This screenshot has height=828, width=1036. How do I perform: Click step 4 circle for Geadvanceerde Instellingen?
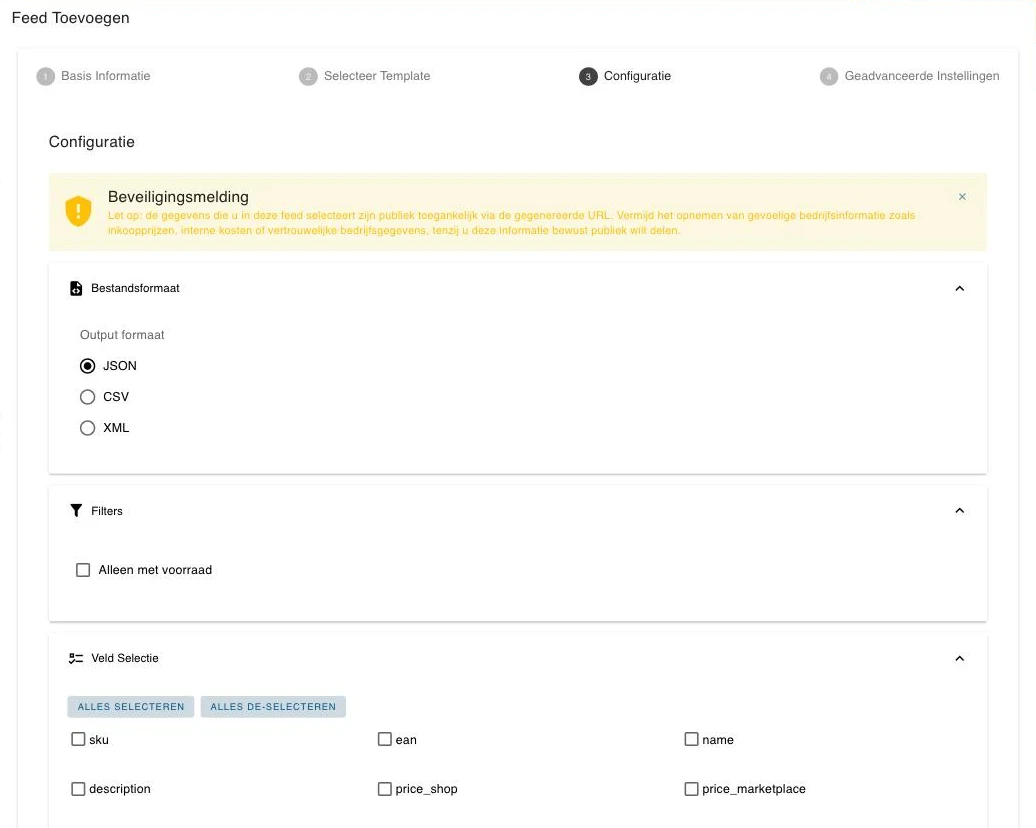(x=829, y=77)
